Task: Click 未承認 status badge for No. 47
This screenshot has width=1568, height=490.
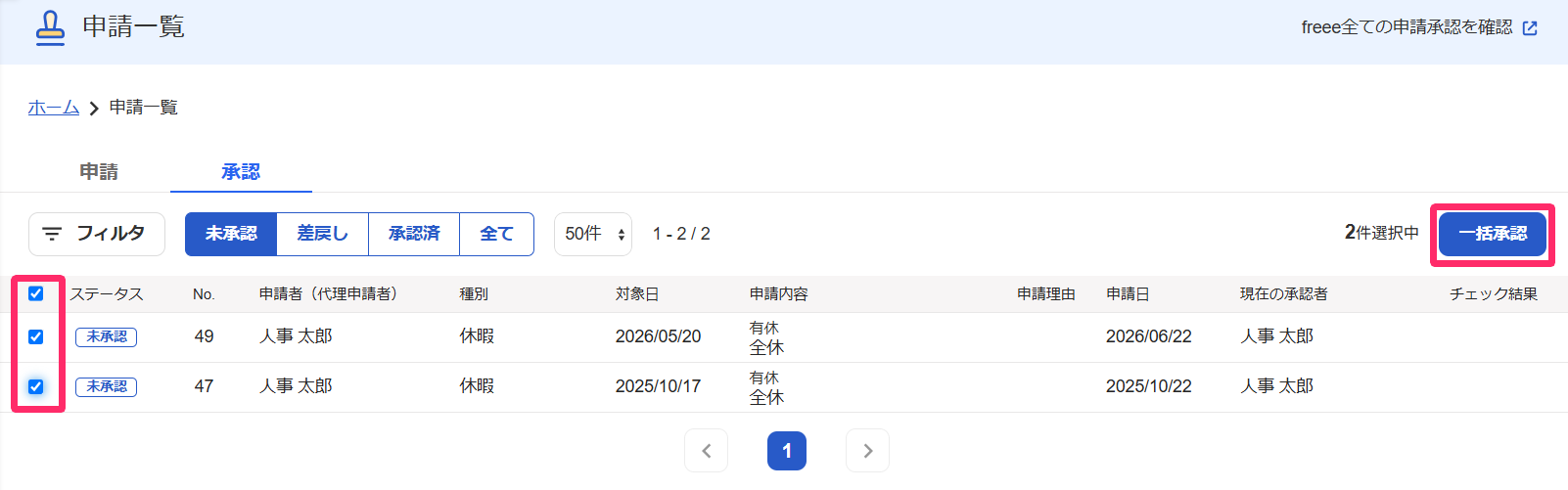Action: coord(107,386)
